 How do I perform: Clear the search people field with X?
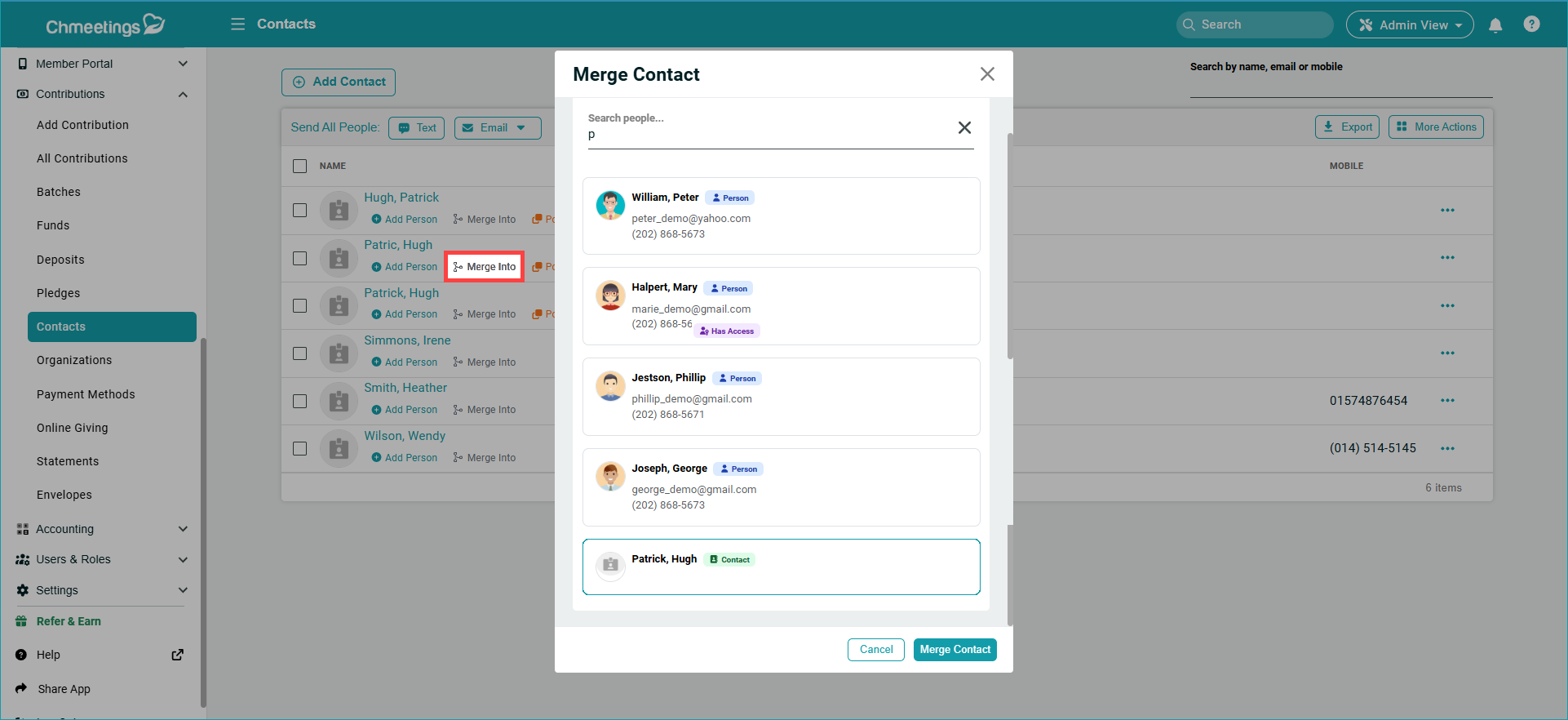tap(964, 127)
